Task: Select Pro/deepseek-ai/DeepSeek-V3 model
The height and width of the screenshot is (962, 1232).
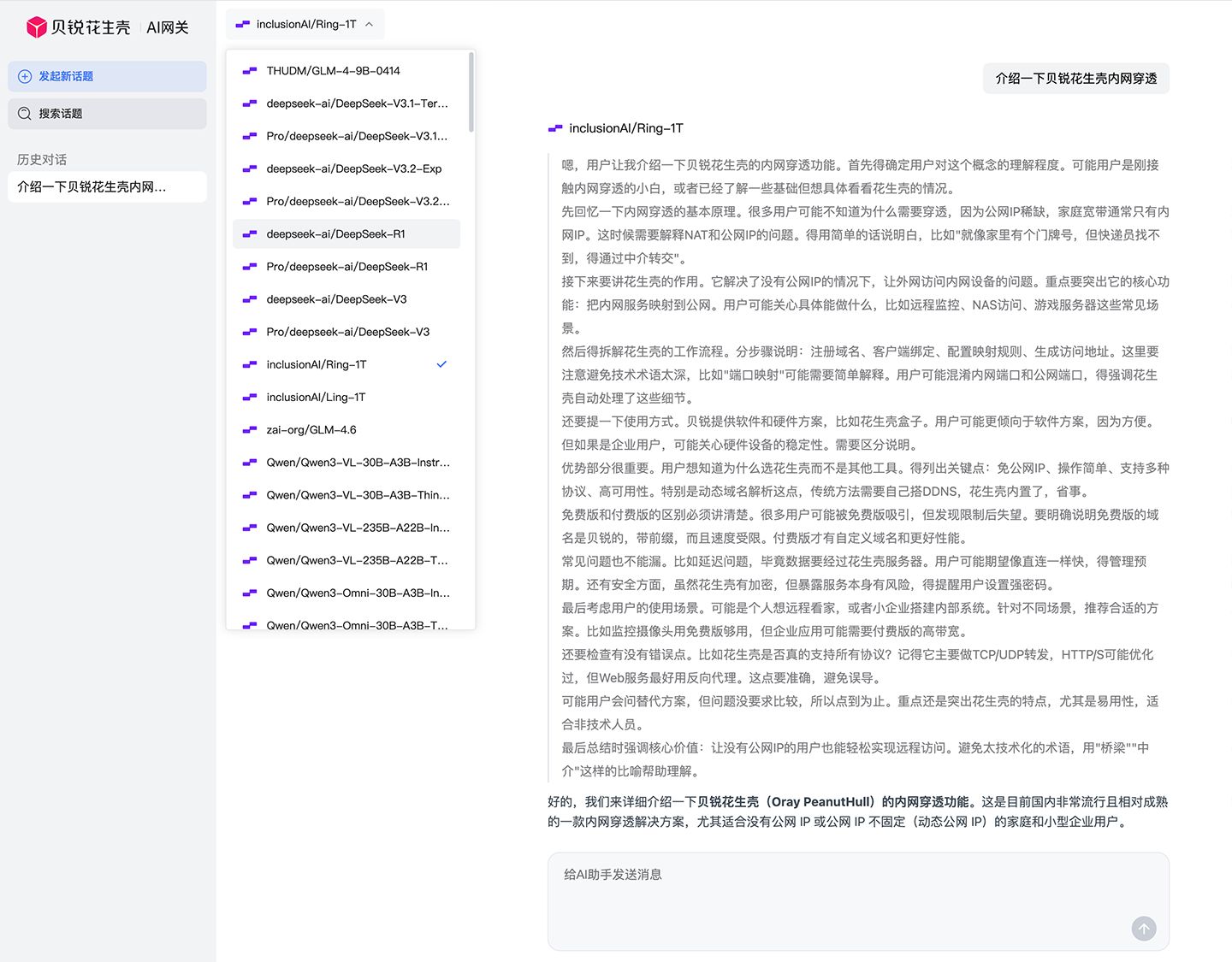Action: pyautogui.click(x=346, y=332)
